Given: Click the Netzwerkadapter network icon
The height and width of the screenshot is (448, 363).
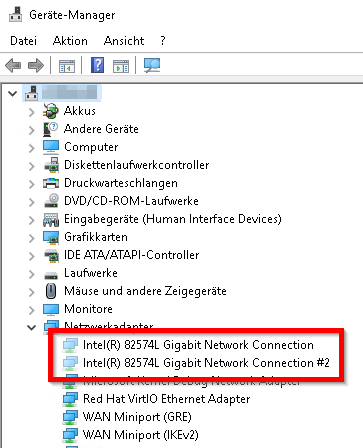Looking at the screenshot, I should coord(51,325).
